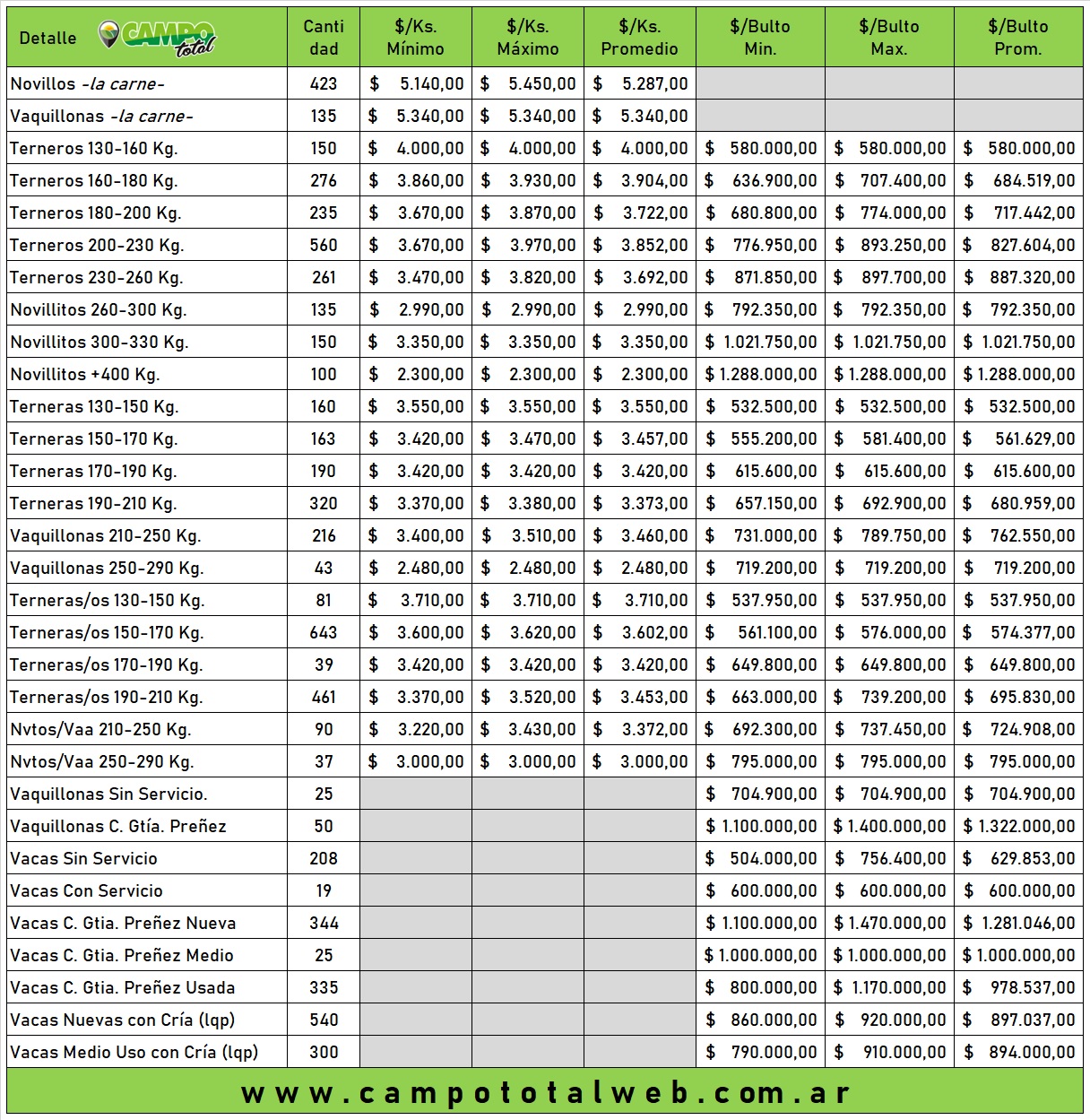Select the "Vacas Con Servicio" row label
Screen dimensions: 1090x1120
(x=87, y=891)
